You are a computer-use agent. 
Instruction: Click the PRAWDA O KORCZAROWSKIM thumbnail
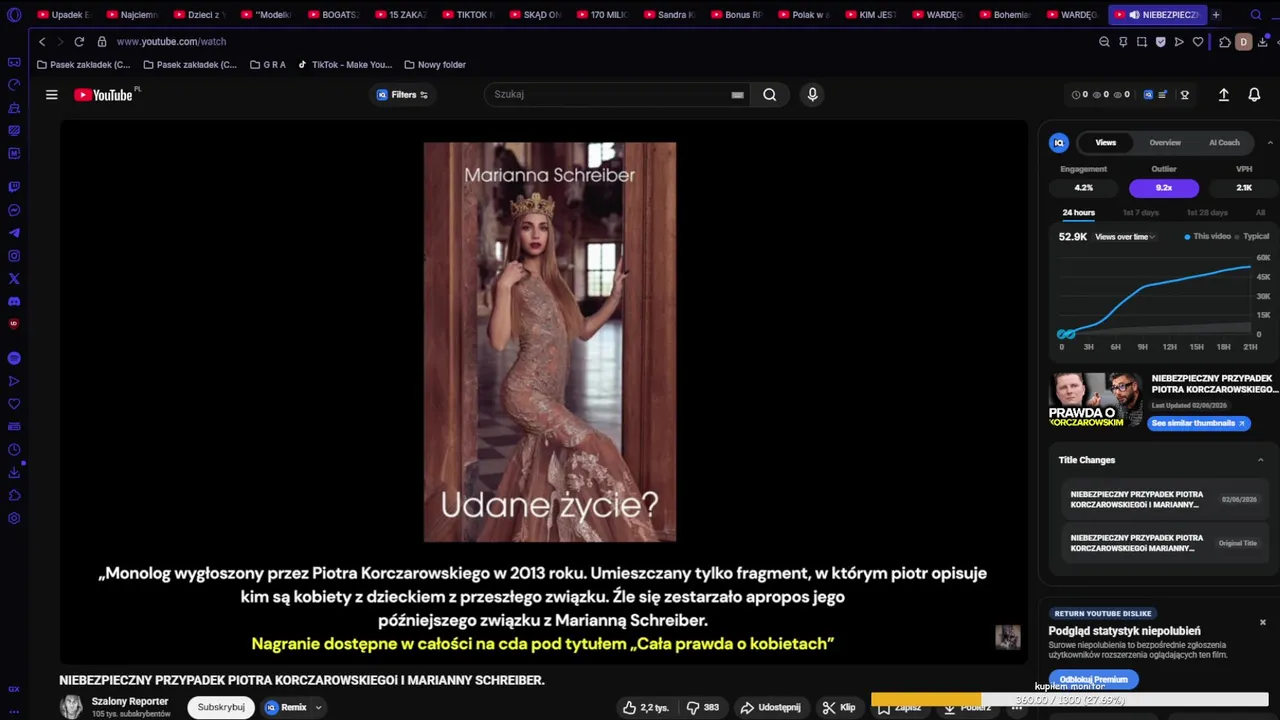click(1096, 400)
